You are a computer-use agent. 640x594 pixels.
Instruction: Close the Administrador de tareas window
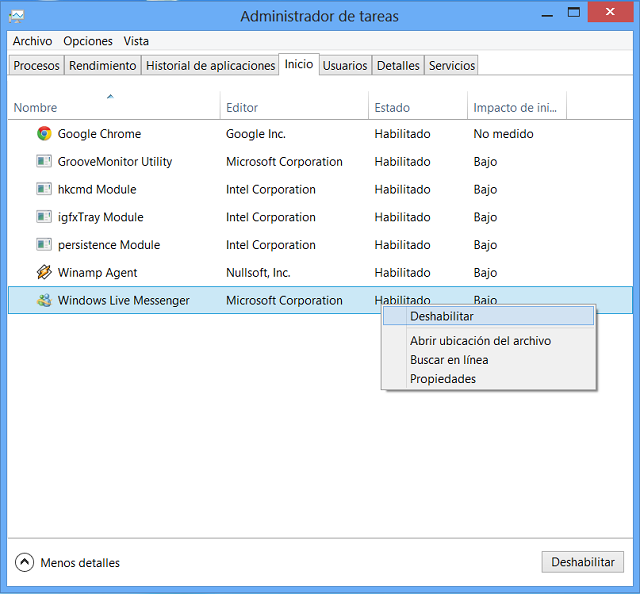[x=610, y=13]
